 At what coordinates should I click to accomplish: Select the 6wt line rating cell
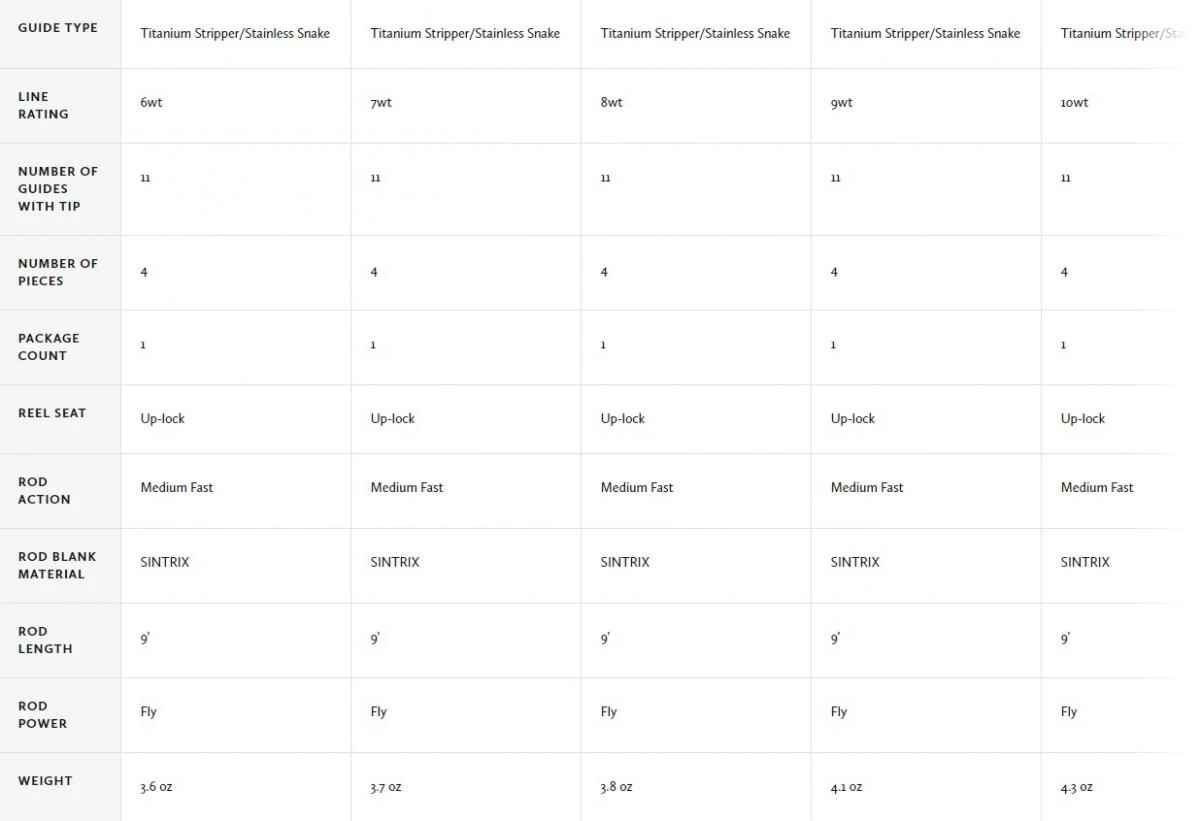pyautogui.click(x=151, y=103)
